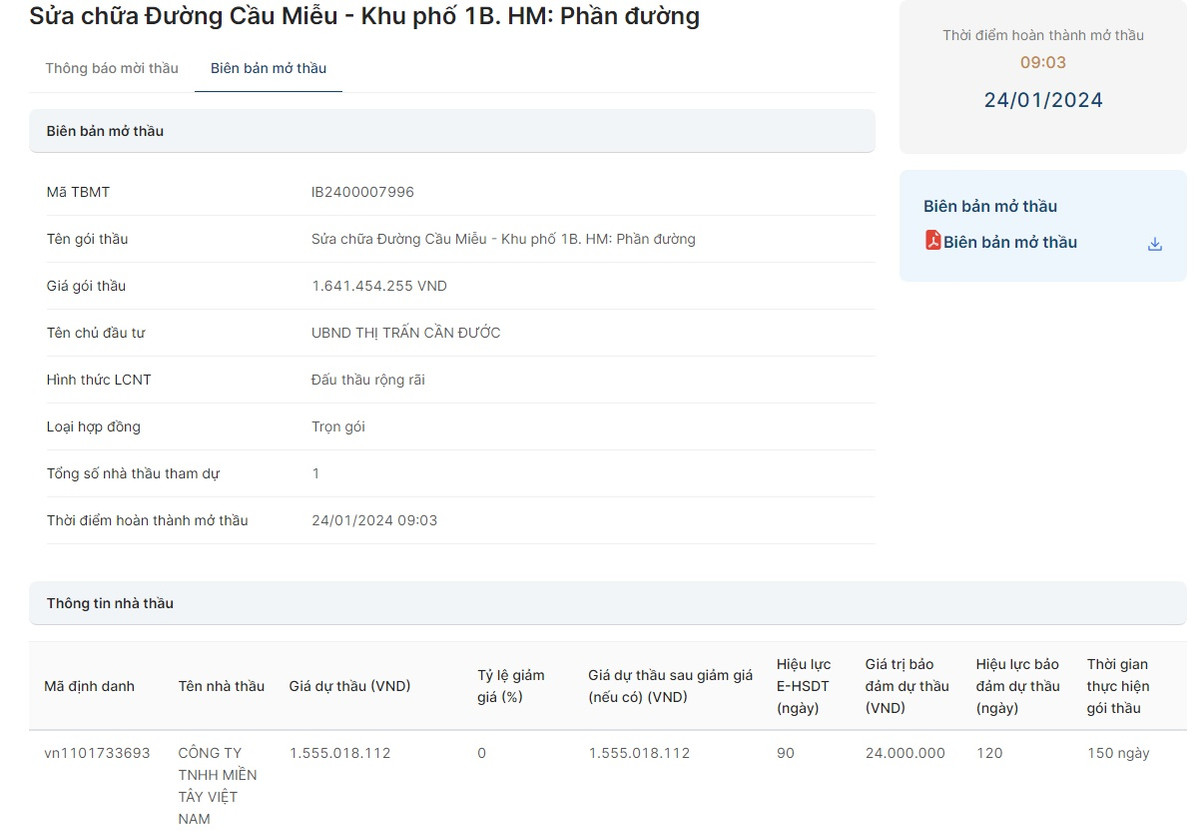Click the Tên nhà thầu column header

[x=221, y=686]
